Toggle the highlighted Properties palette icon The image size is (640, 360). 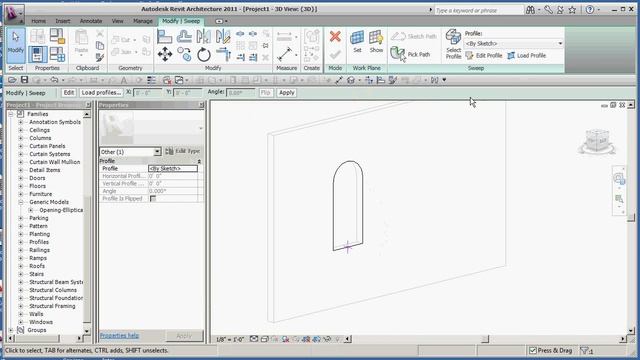(37, 54)
